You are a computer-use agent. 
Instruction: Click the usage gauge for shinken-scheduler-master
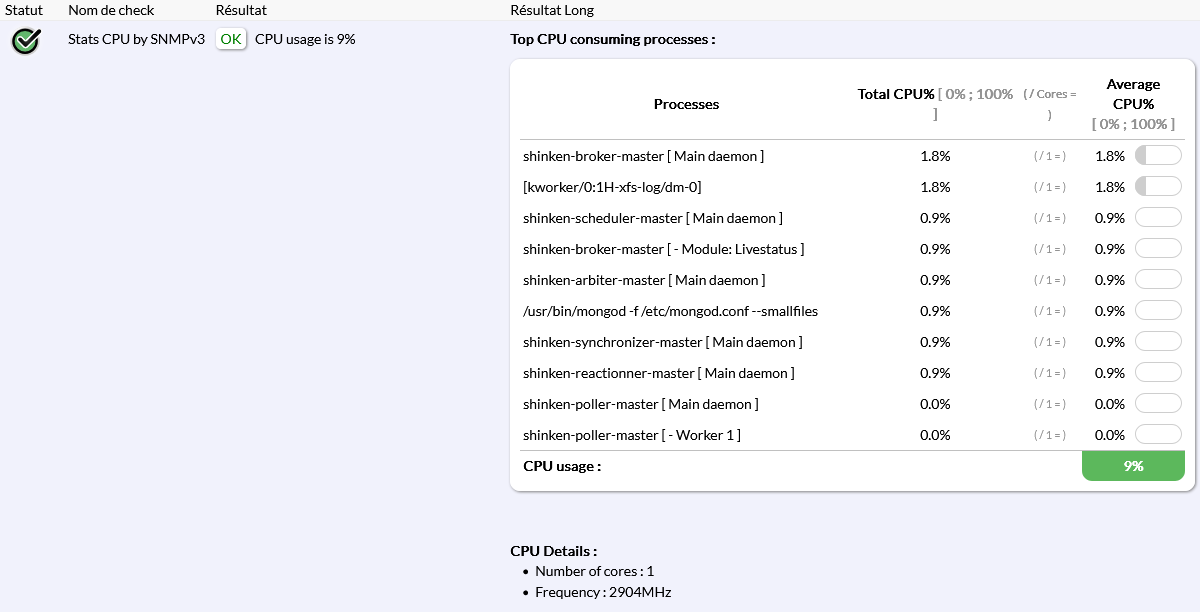(1158, 218)
